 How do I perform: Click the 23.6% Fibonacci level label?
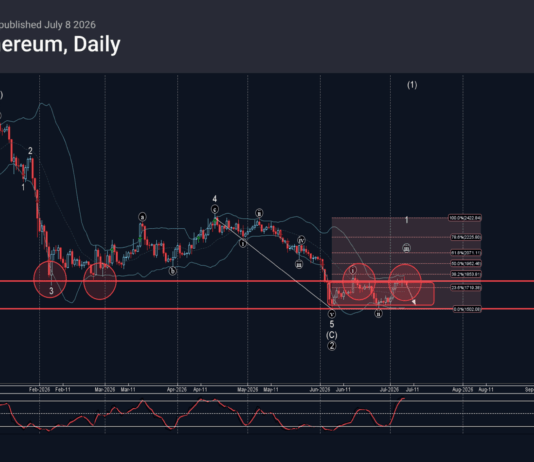coord(466,288)
